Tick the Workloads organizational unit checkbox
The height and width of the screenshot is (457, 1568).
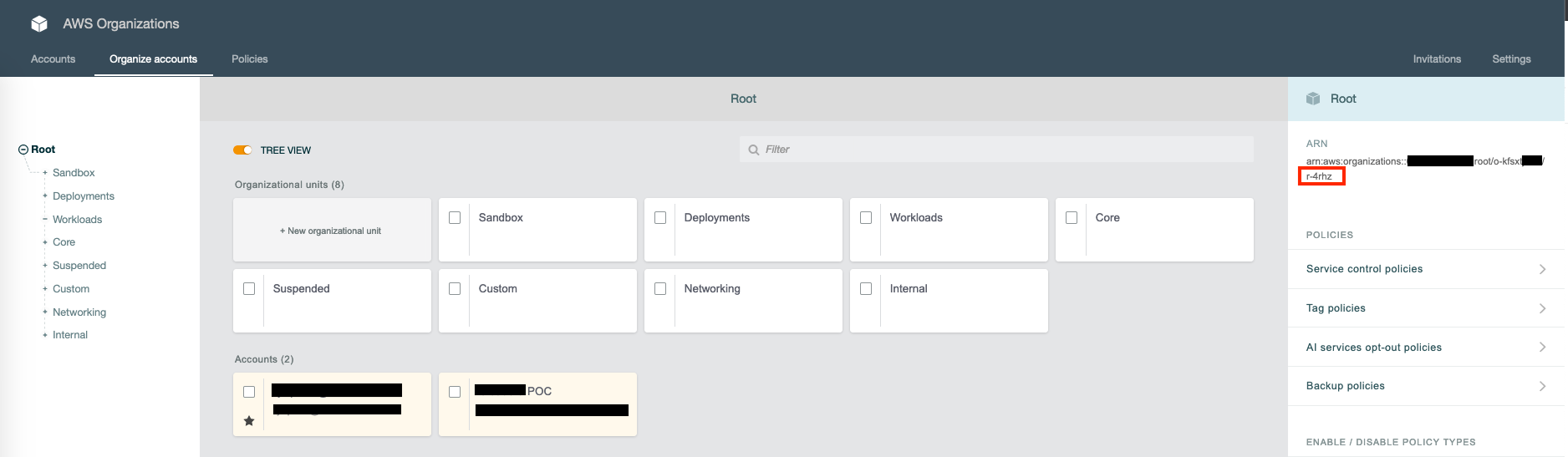coord(866,217)
